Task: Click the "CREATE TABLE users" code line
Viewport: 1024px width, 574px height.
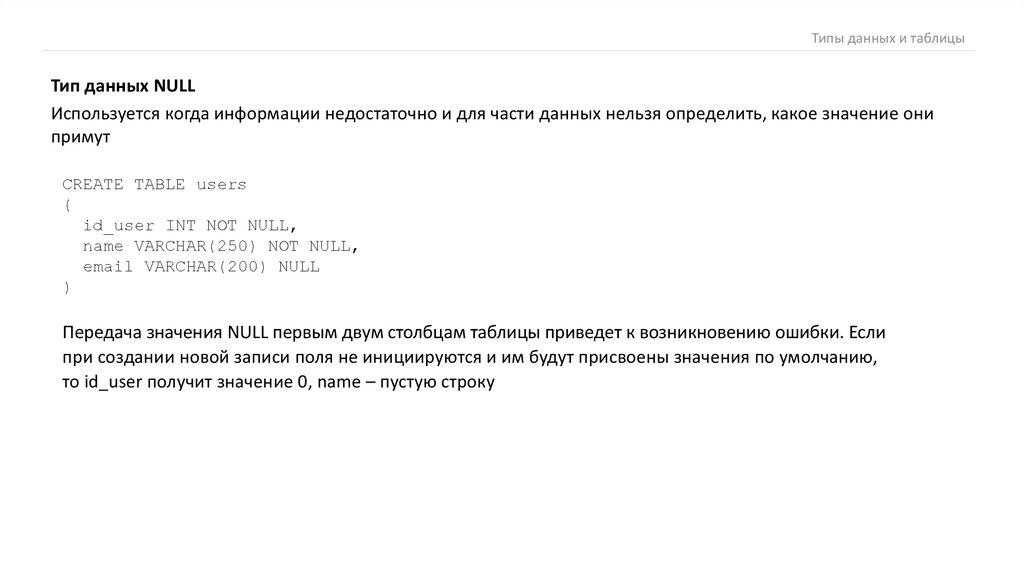Action: tap(154, 184)
